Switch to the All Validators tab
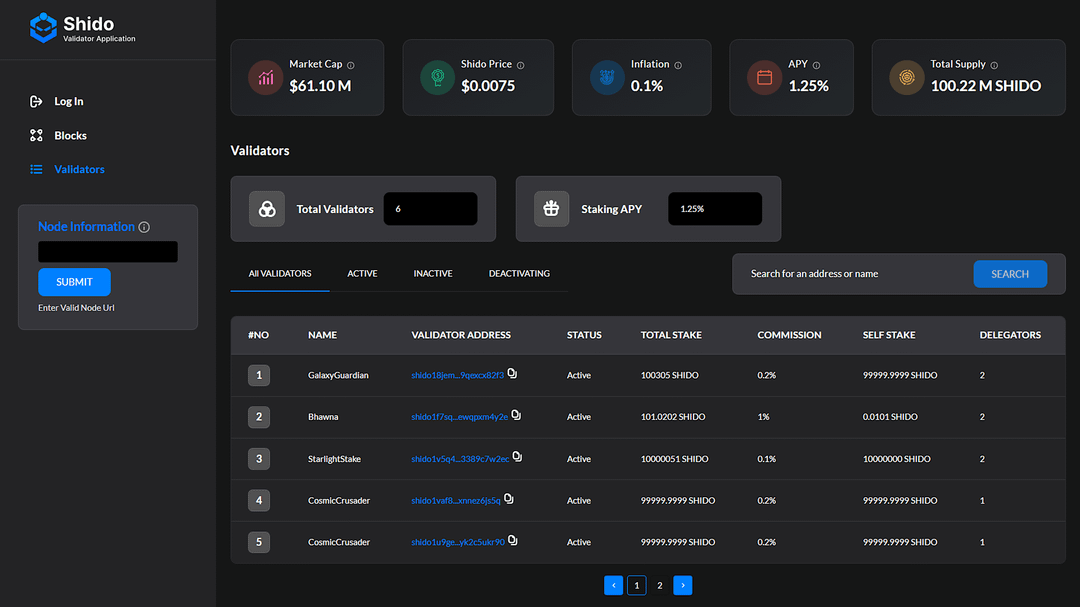The image size is (1080, 607). pos(280,274)
